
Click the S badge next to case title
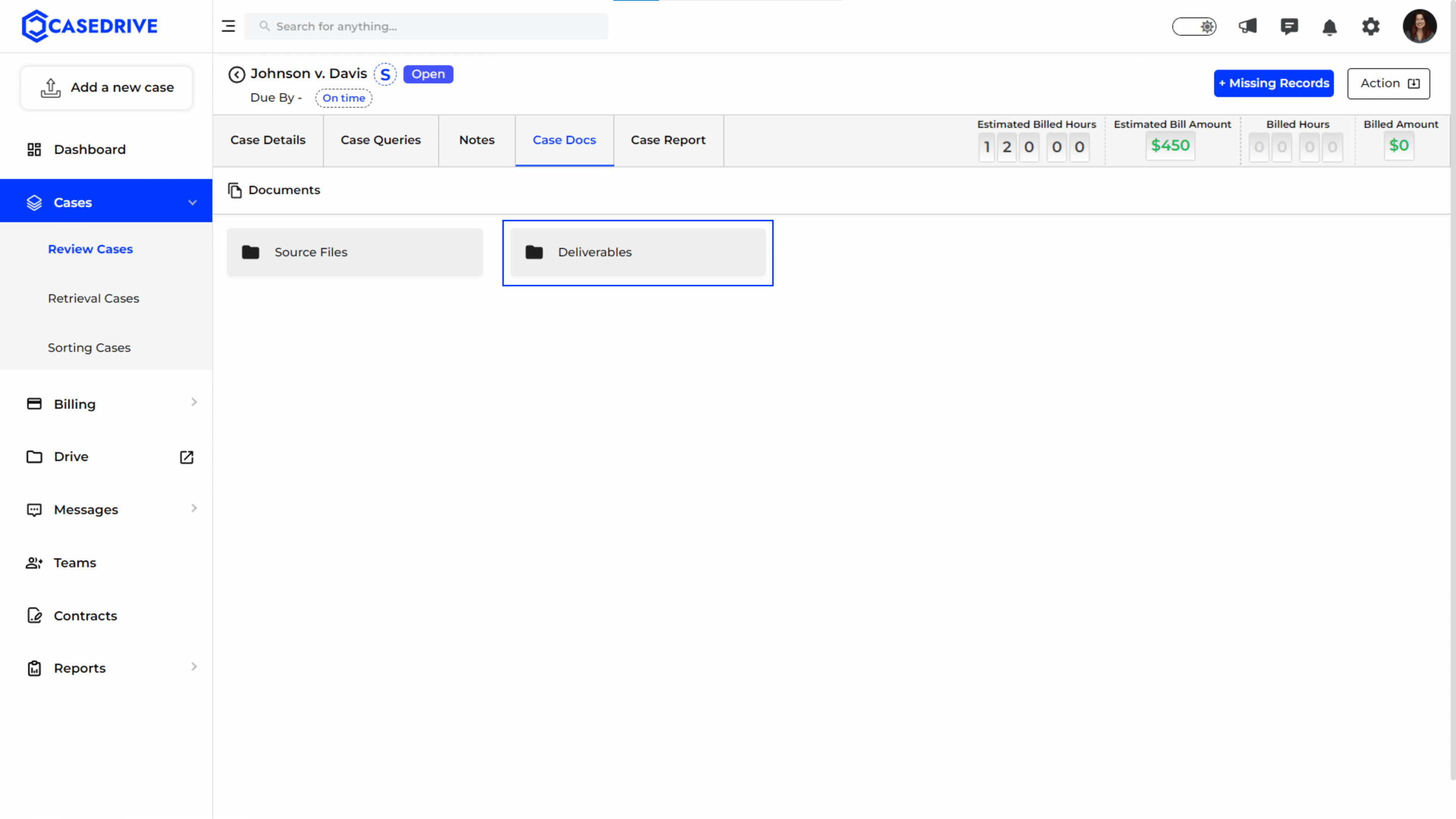pyautogui.click(x=385, y=74)
